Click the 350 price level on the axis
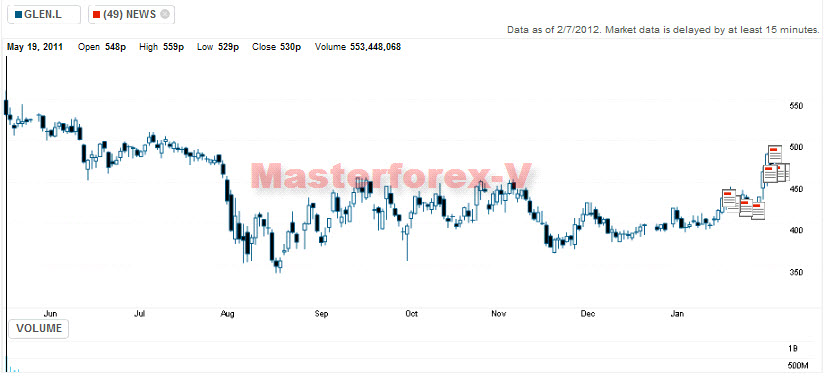The height and width of the screenshot is (376, 826). click(796, 272)
